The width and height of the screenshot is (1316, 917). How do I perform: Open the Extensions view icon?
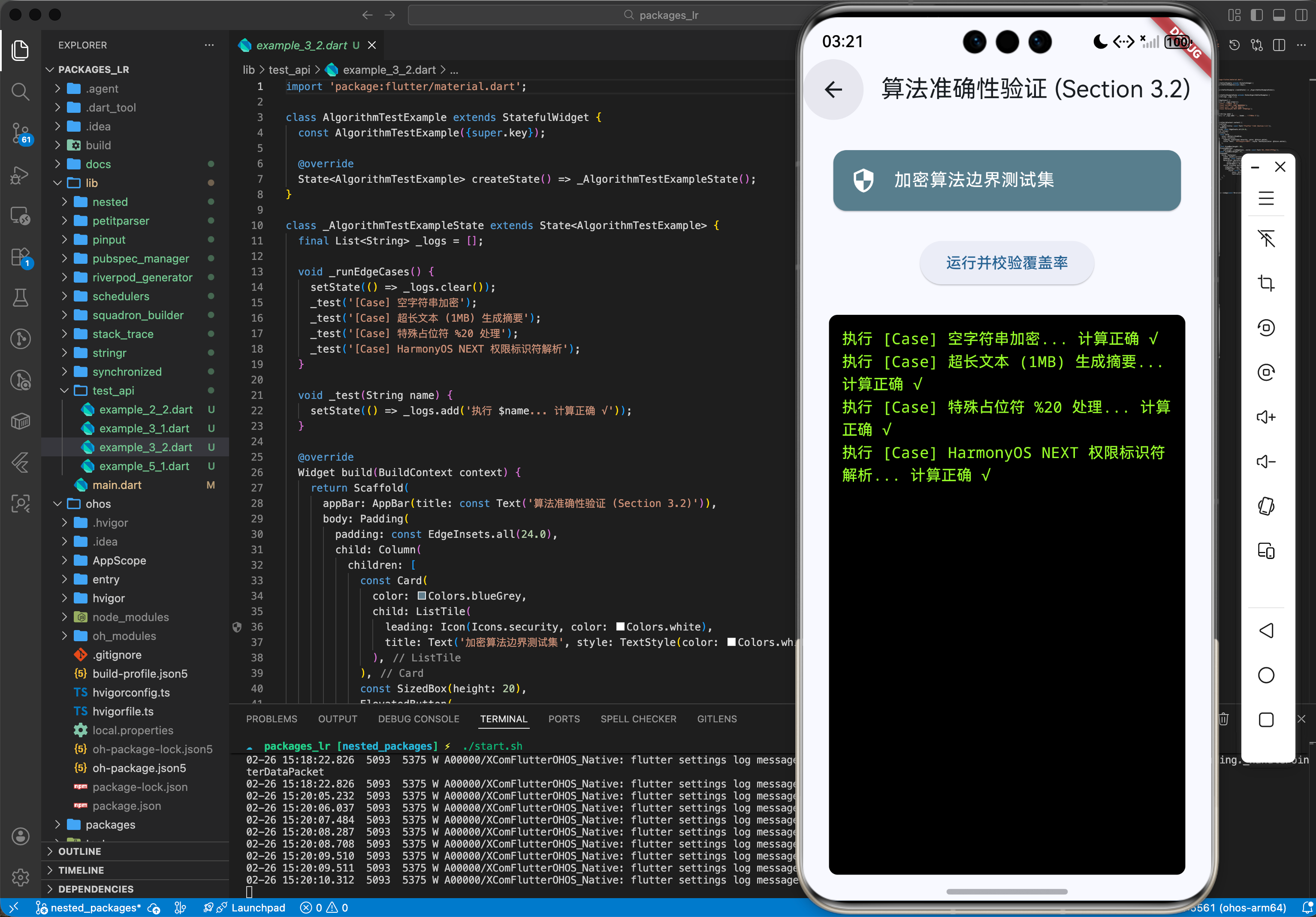21,257
